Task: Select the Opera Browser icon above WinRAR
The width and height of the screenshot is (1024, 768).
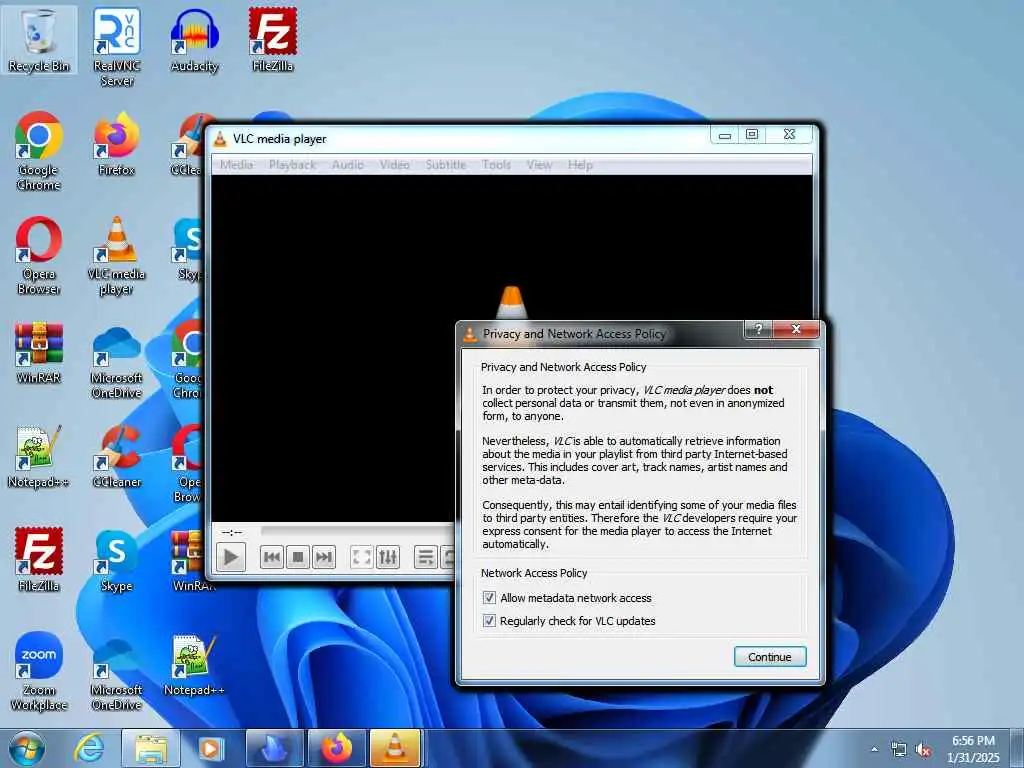Action: click(39, 255)
